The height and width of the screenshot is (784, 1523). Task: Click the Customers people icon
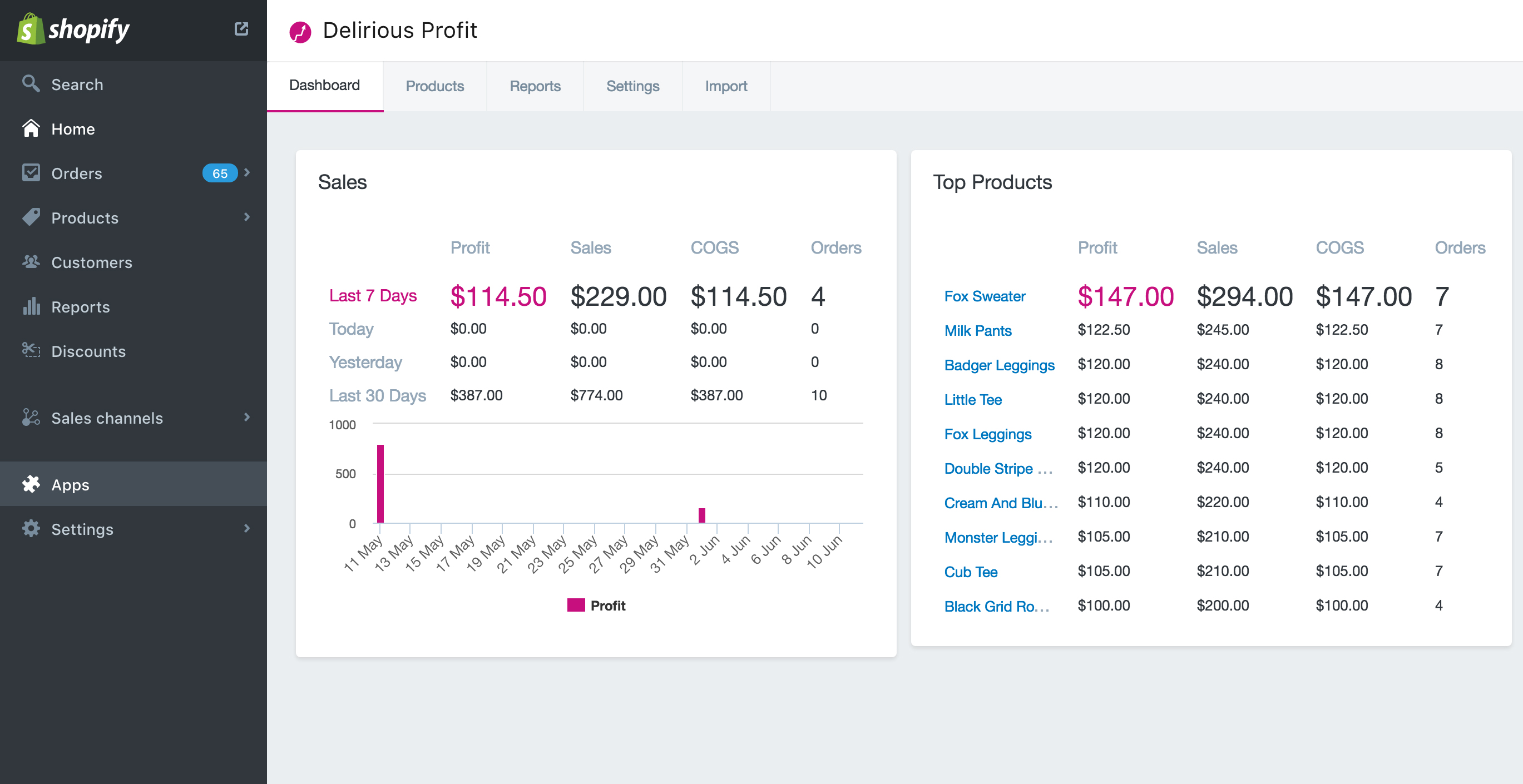pyautogui.click(x=31, y=262)
